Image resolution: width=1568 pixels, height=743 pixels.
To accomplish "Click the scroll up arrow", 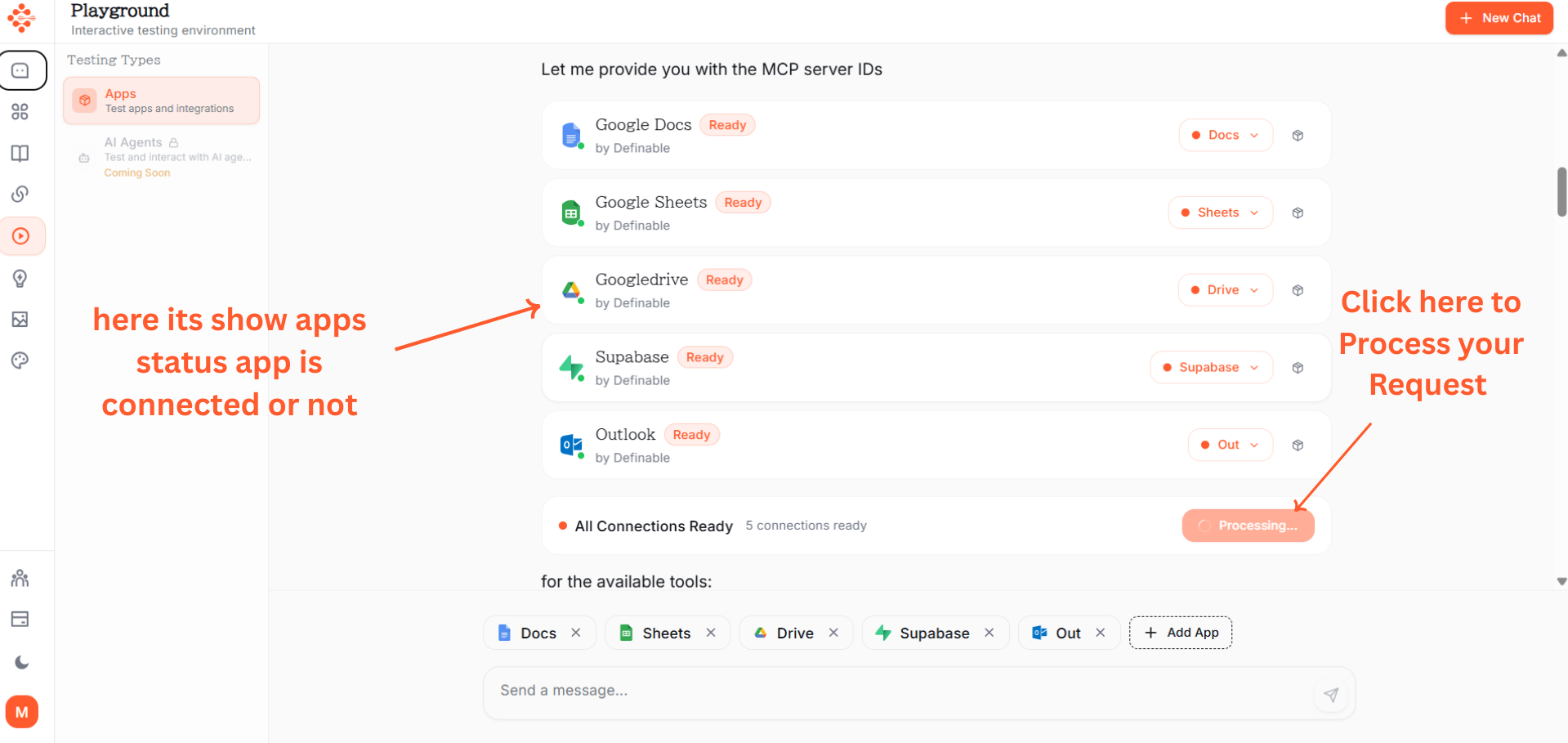I will click(x=1561, y=53).
